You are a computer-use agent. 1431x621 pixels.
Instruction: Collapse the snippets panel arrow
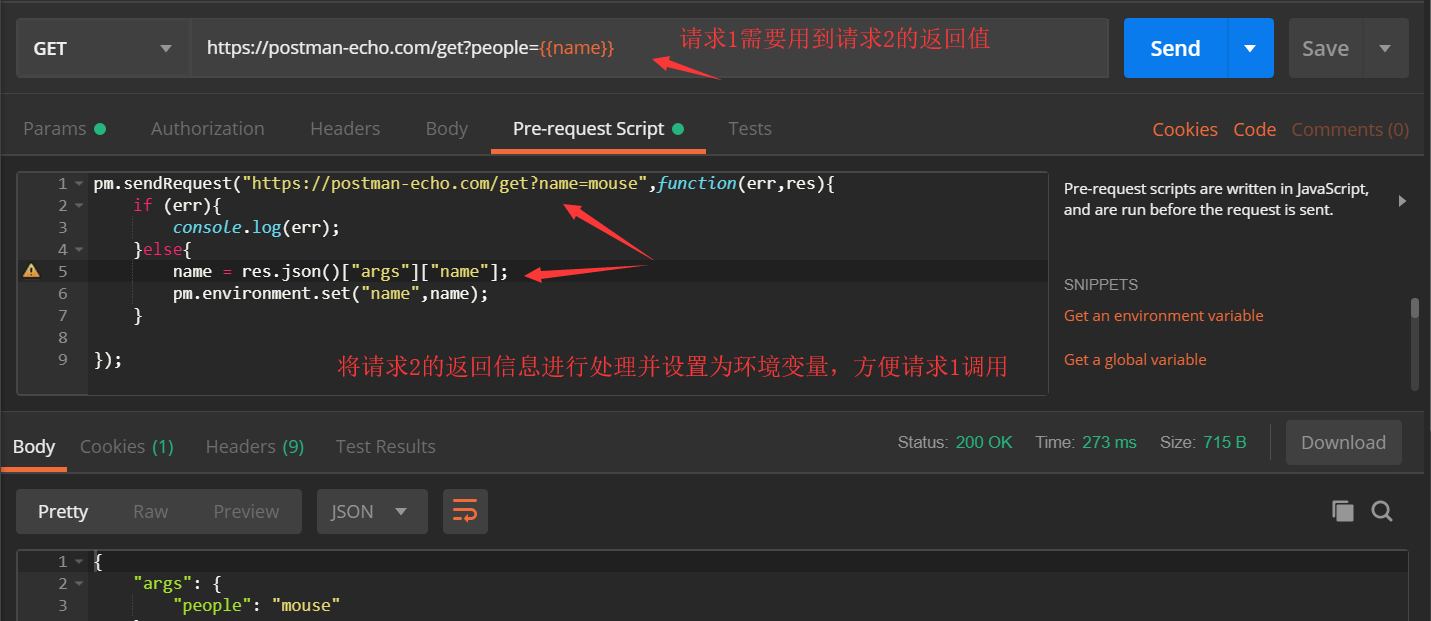coord(1402,201)
